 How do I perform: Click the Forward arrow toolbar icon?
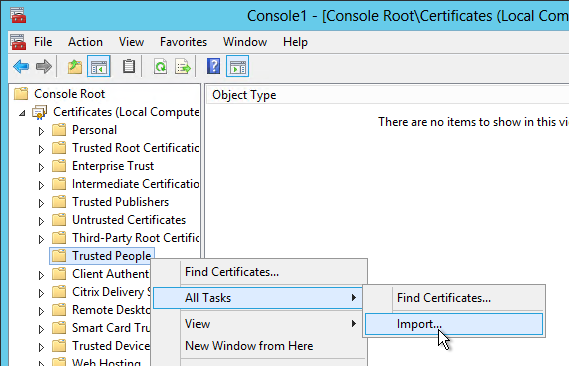coord(44,67)
